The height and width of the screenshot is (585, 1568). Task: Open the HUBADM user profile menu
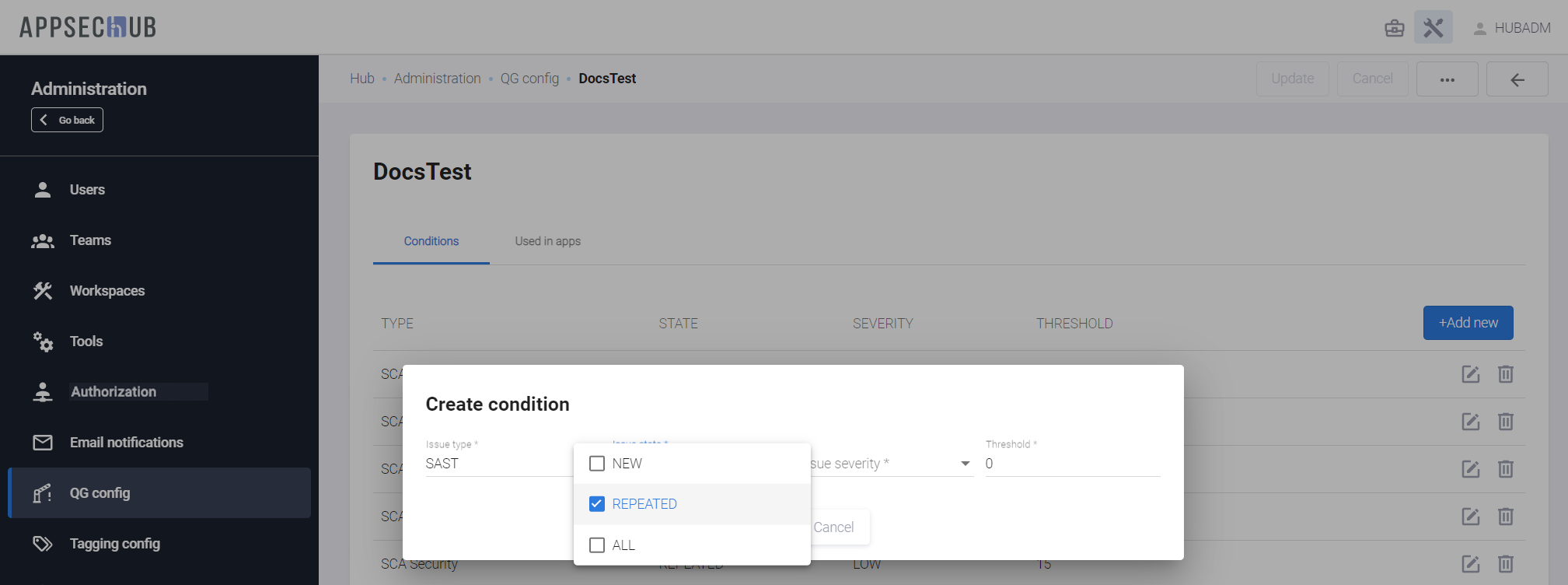(1512, 28)
